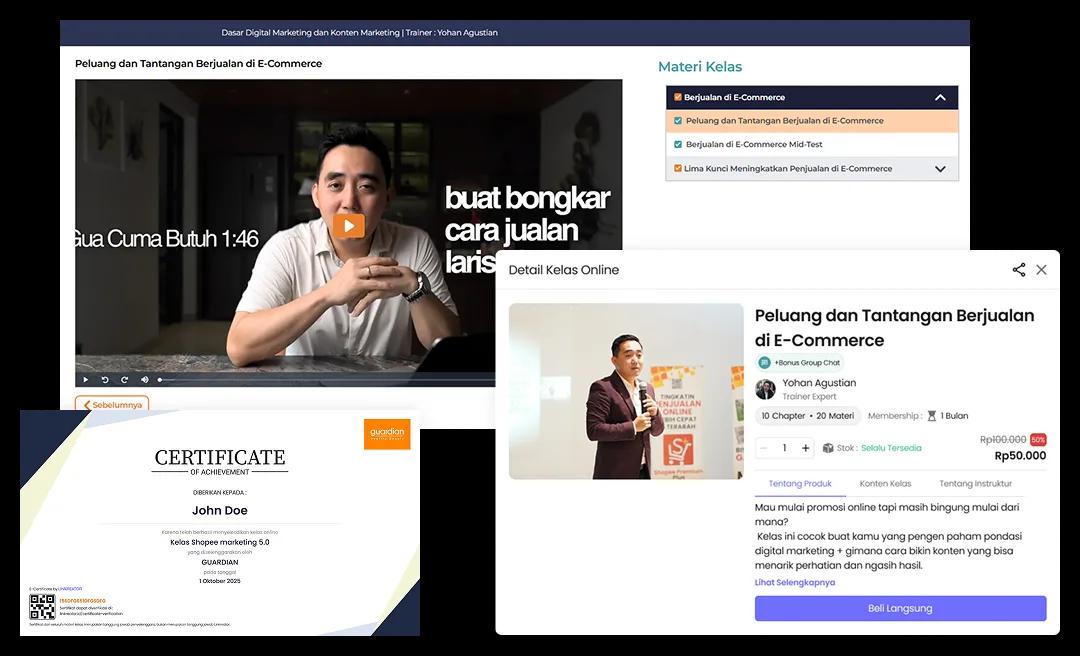Click the forward skip icon in the player
This screenshot has width=1080, height=656.
click(124, 380)
